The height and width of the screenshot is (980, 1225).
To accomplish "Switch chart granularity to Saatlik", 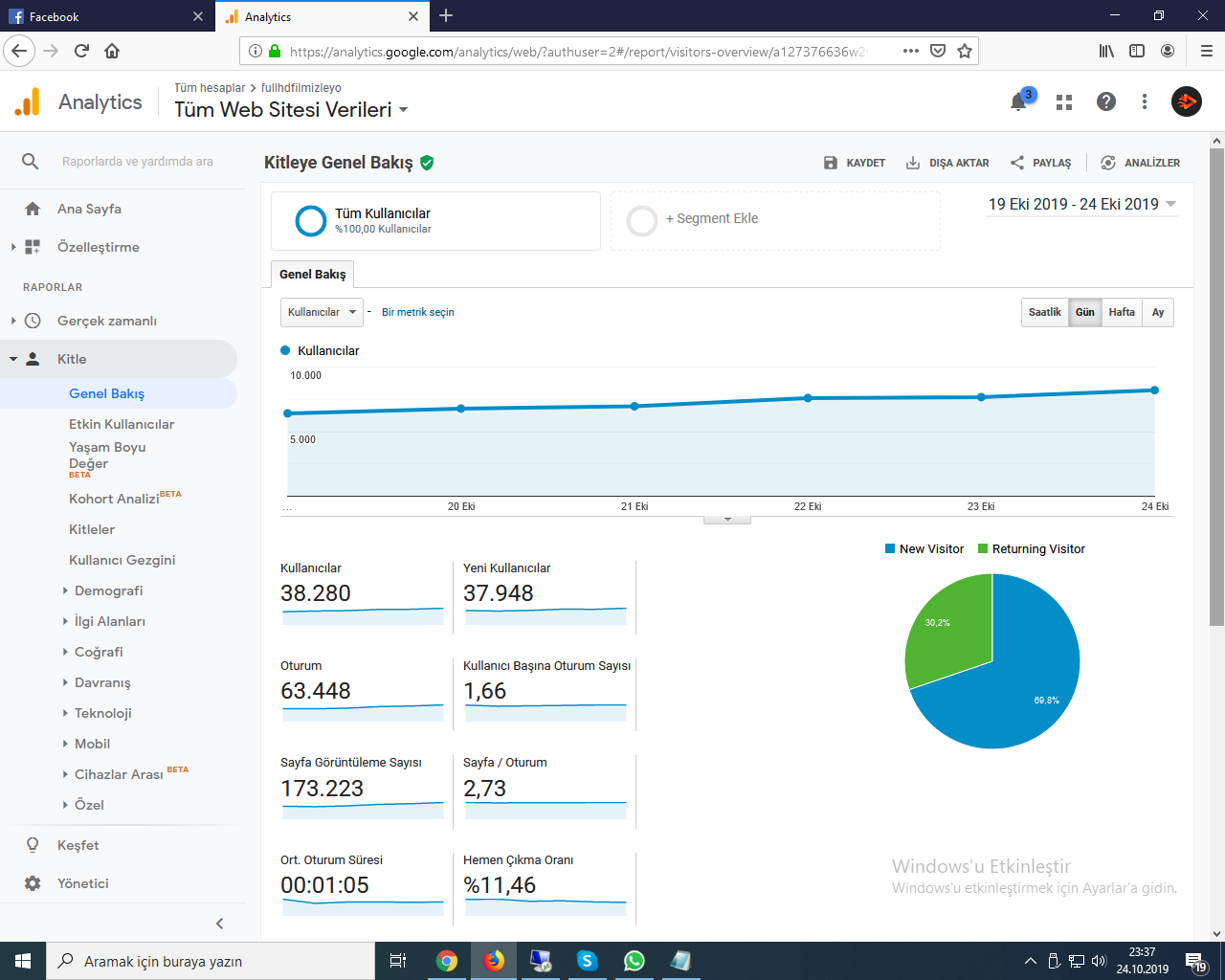I will [1045, 312].
